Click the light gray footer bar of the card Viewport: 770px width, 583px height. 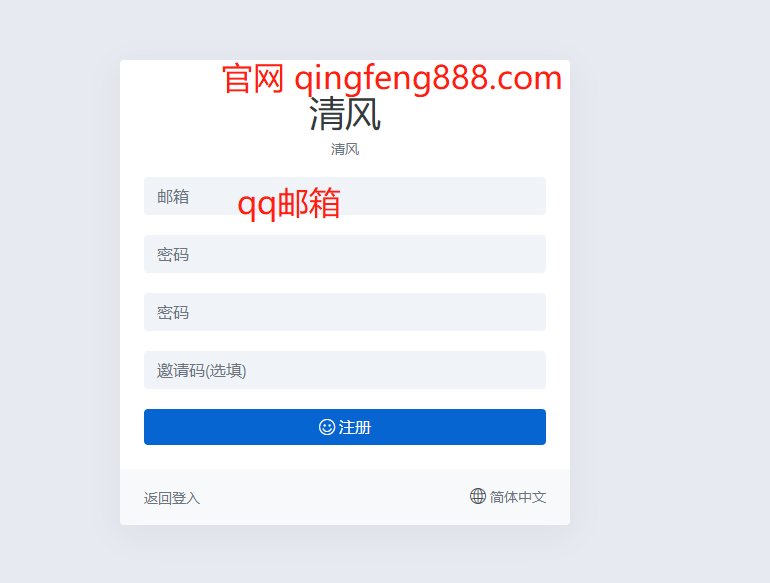345,497
